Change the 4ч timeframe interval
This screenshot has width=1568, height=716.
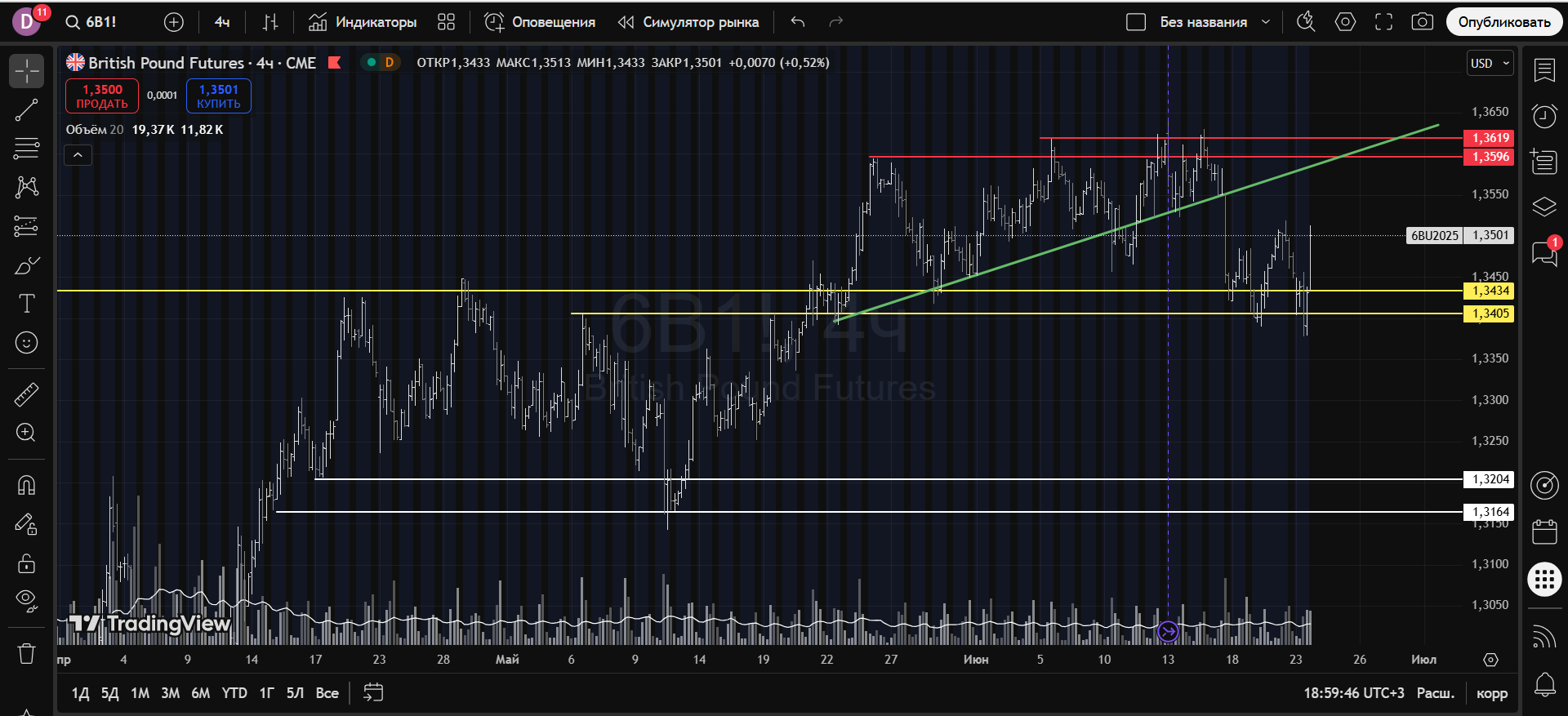tap(222, 22)
